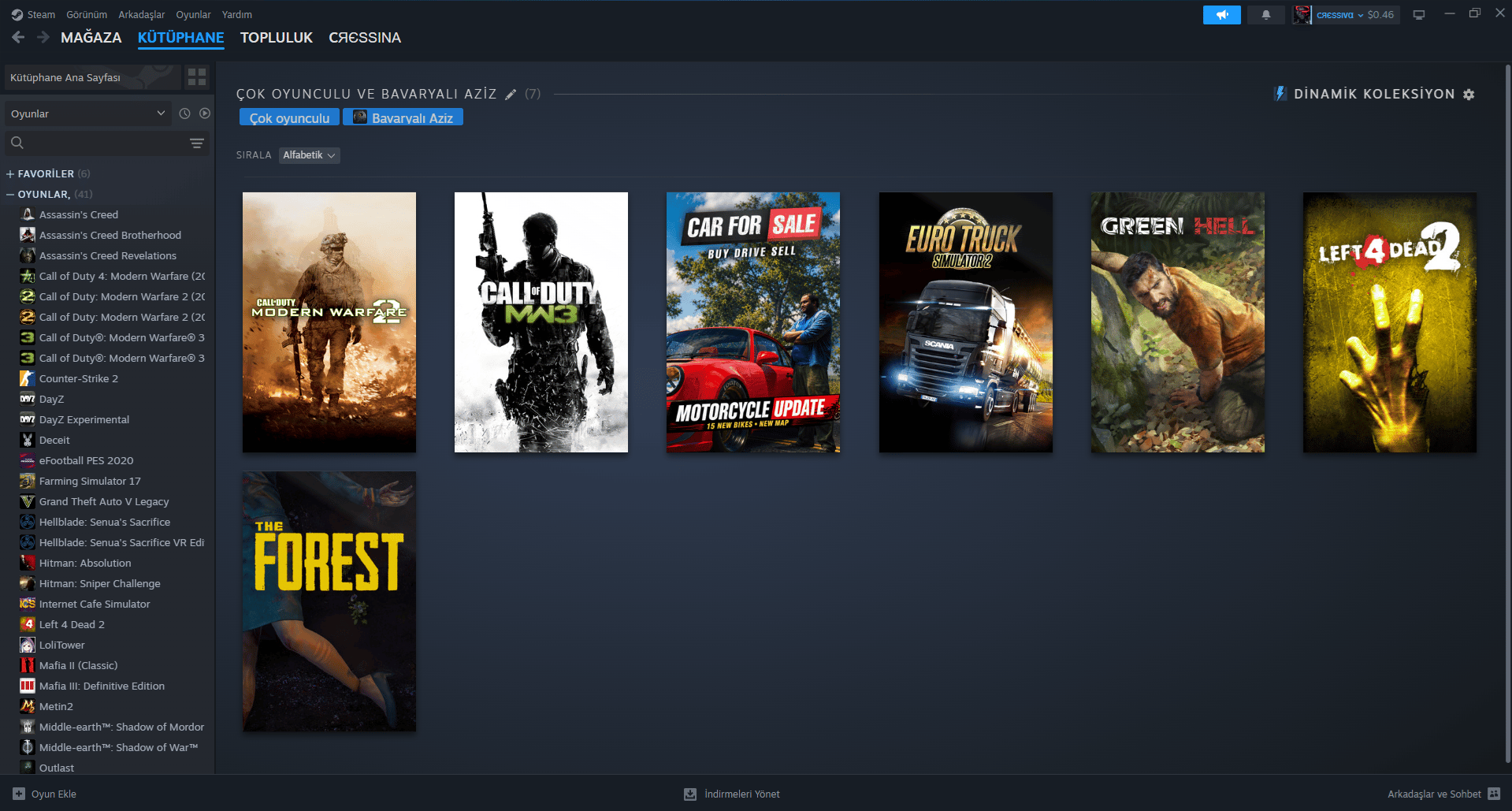Open the notifications bell
This screenshot has height=811, width=1512.
pos(1266,15)
